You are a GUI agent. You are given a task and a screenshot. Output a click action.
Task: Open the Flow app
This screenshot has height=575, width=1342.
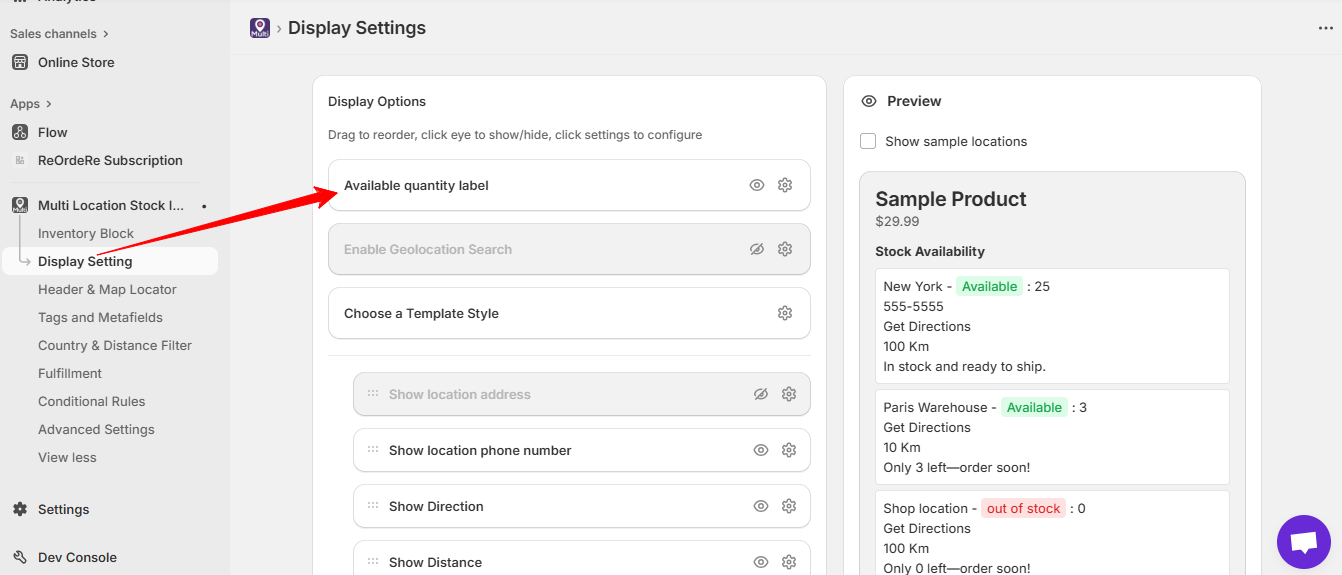click(x=52, y=132)
